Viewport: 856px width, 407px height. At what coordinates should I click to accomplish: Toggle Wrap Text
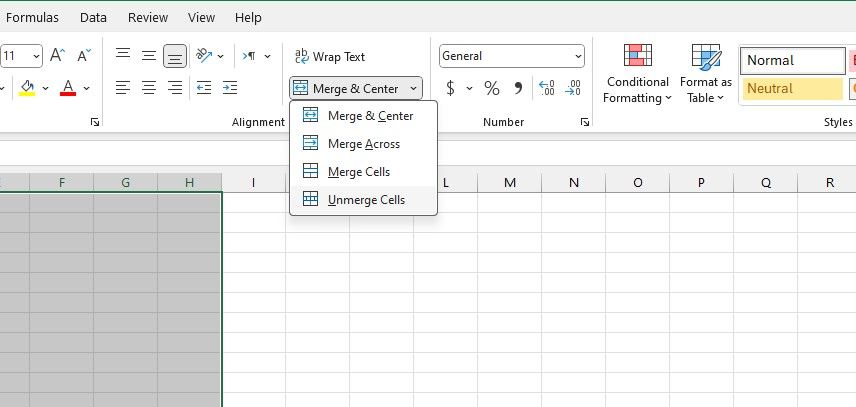point(330,56)
